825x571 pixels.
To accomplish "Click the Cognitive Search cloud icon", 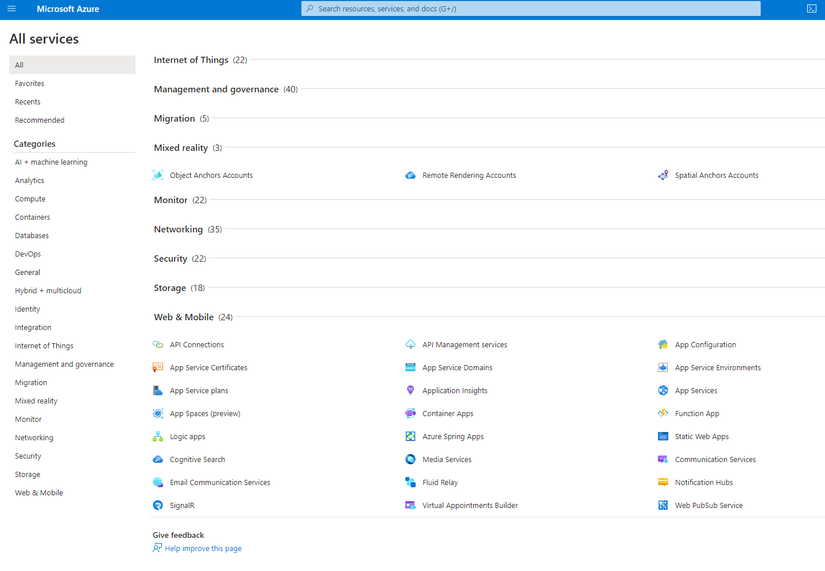I will (158, 459).
